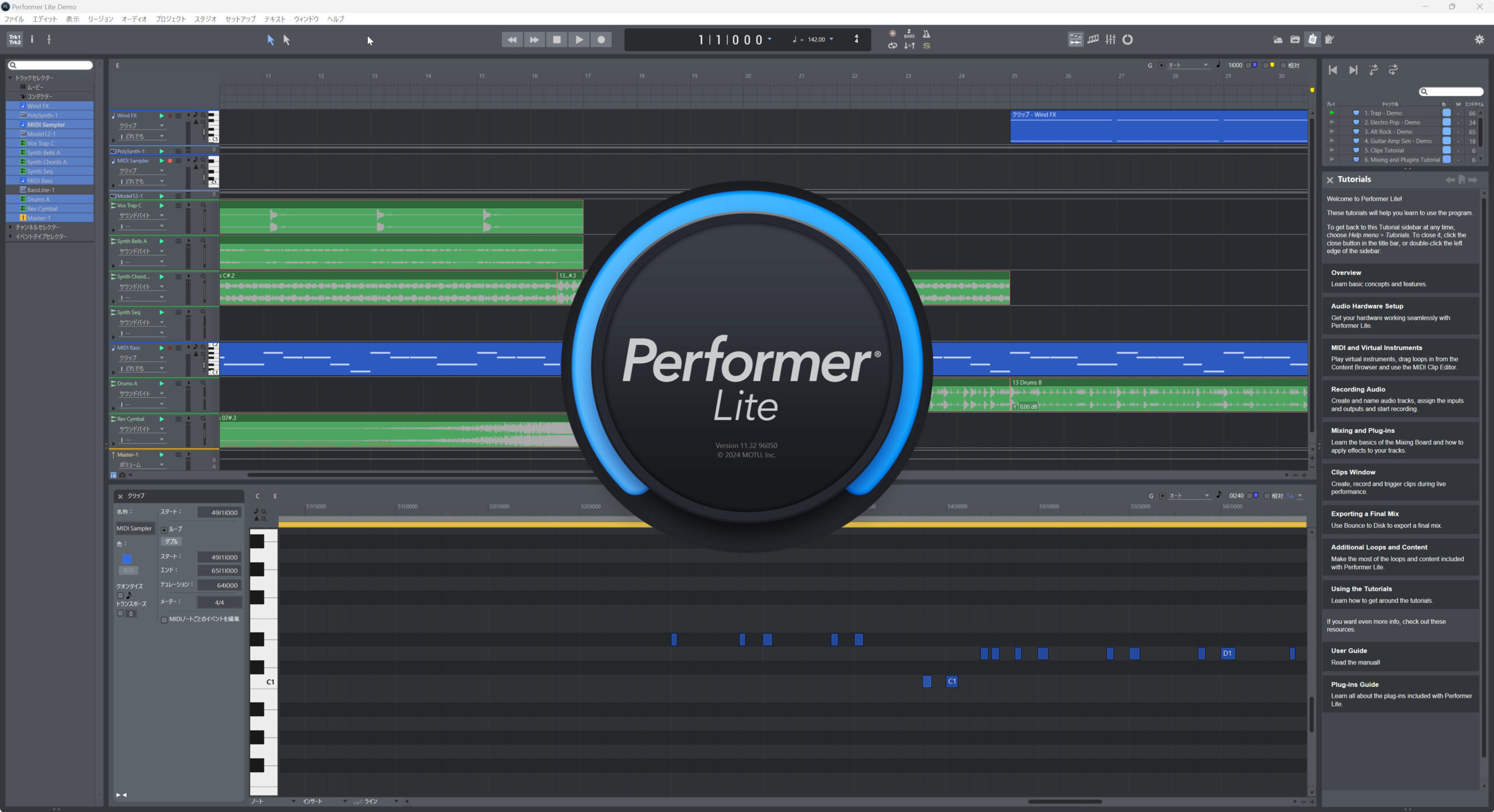This screenshot has width=1494, height=812.
Task: Click the Wind FX track play-enable triangle
Action: pyautogui.click(x=162, y=116)
